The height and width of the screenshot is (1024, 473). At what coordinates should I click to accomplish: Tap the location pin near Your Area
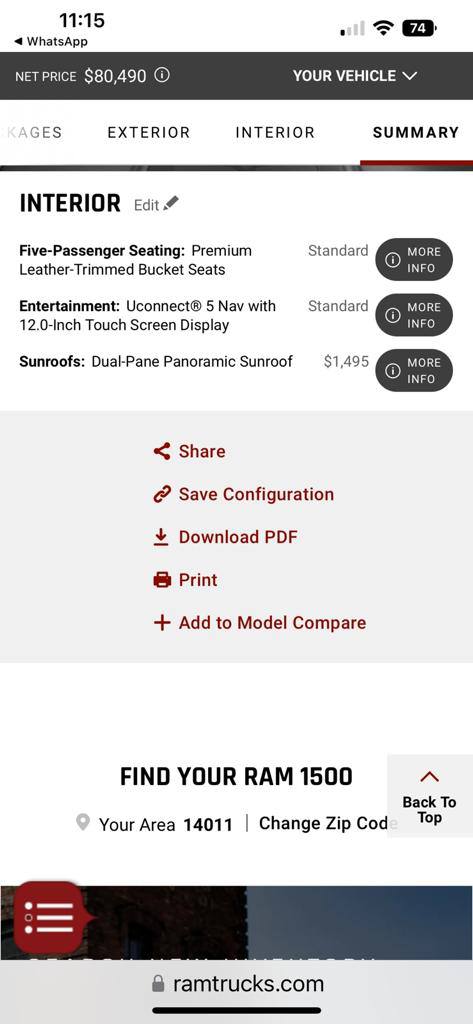[82, 823]
